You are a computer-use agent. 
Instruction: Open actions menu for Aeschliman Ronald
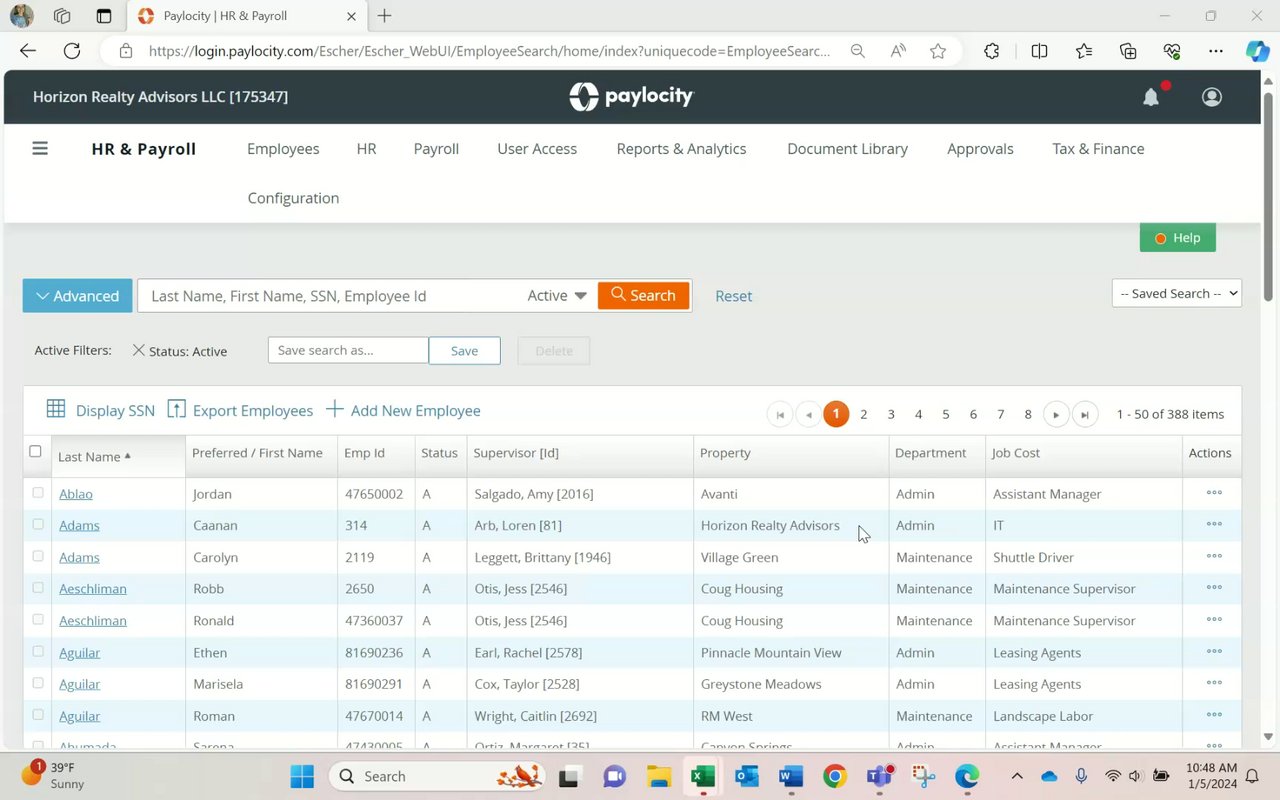click(x=1214, y=620)
